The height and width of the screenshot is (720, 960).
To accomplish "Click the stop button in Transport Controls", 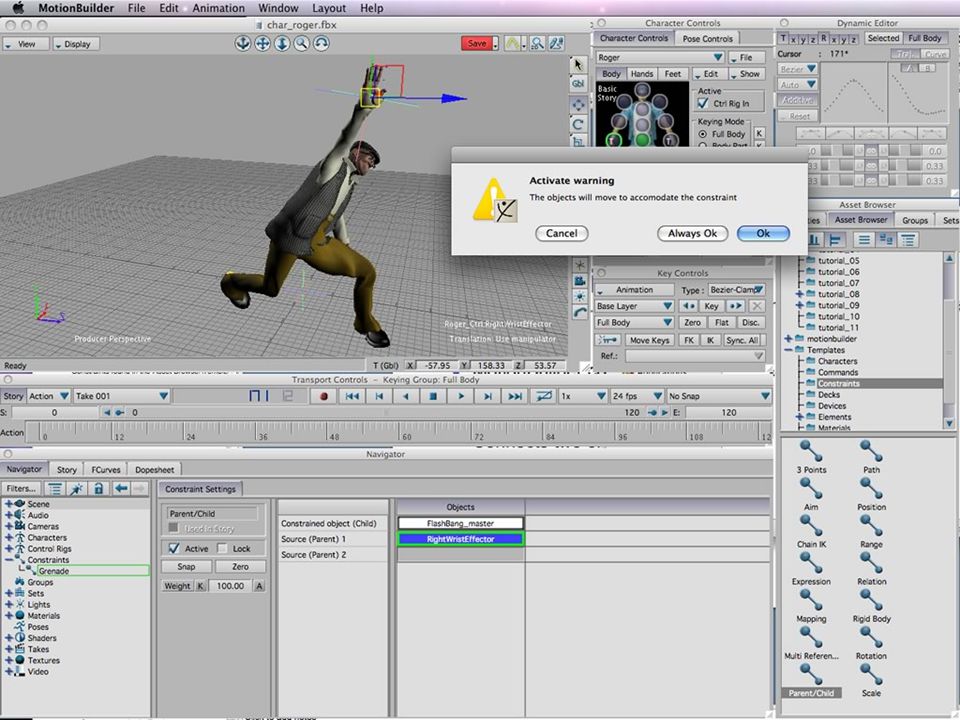I will pyautogui.click(x=433, y=396).
